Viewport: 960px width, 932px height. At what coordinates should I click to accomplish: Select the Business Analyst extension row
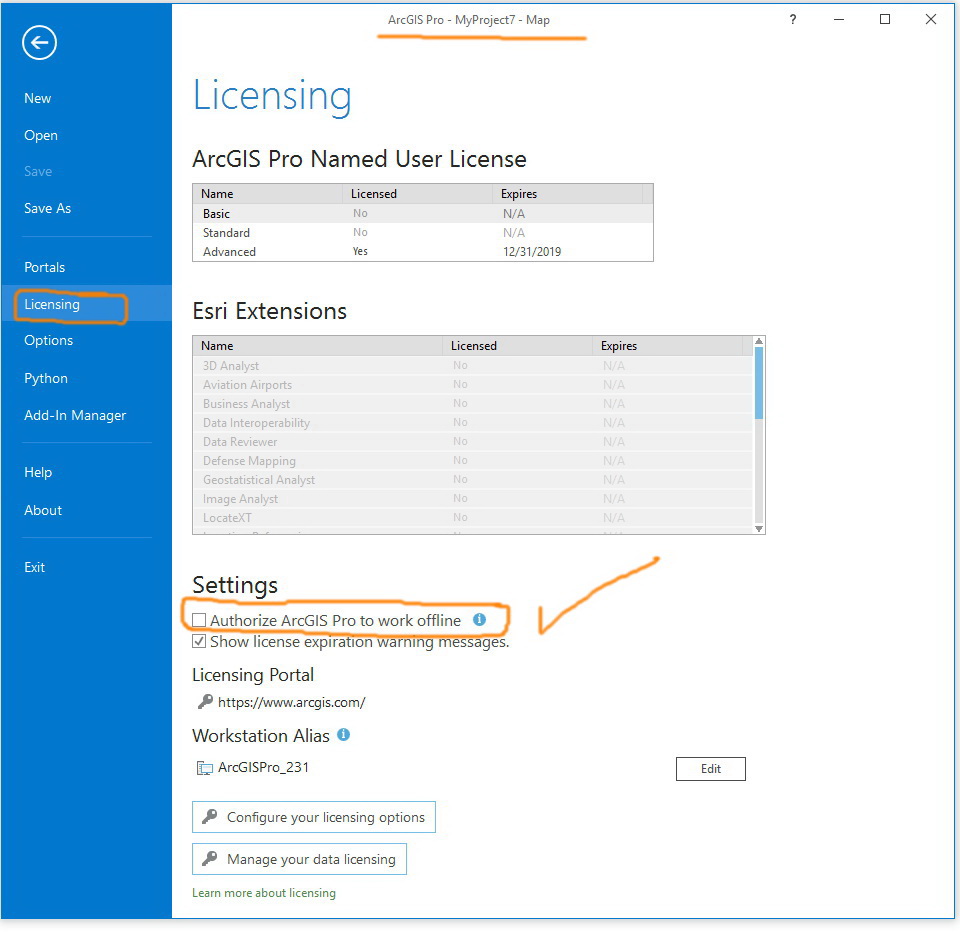click(473, 404)
